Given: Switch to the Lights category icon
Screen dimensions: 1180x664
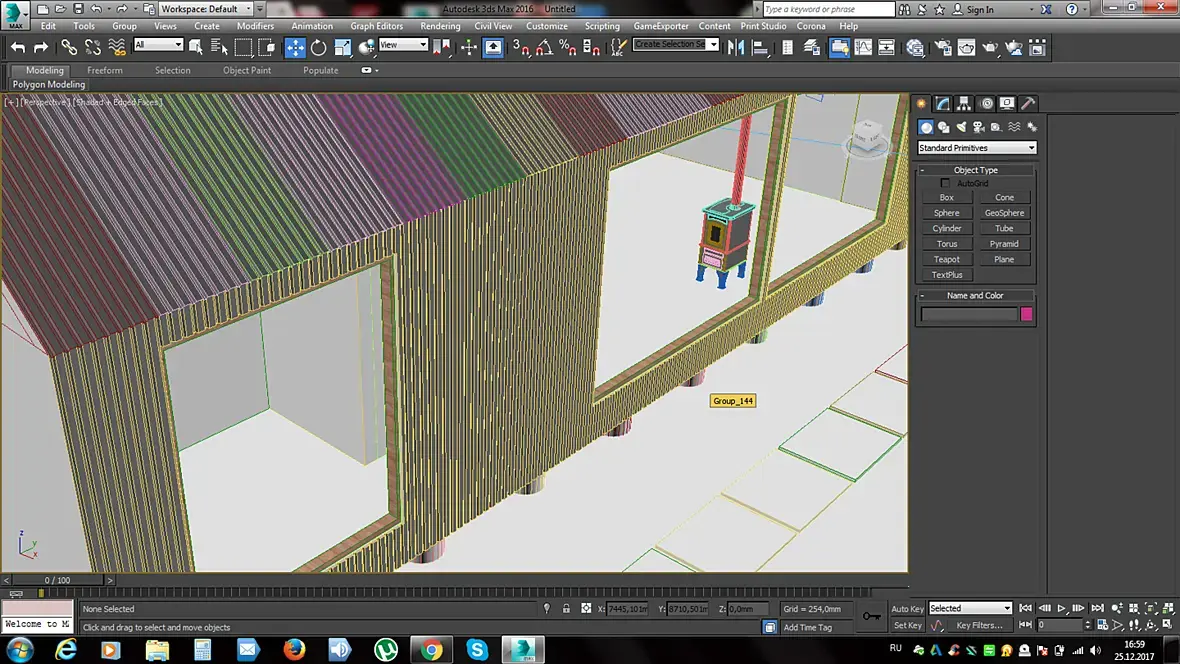Looking at the screenshot, I should click(961, 127).
